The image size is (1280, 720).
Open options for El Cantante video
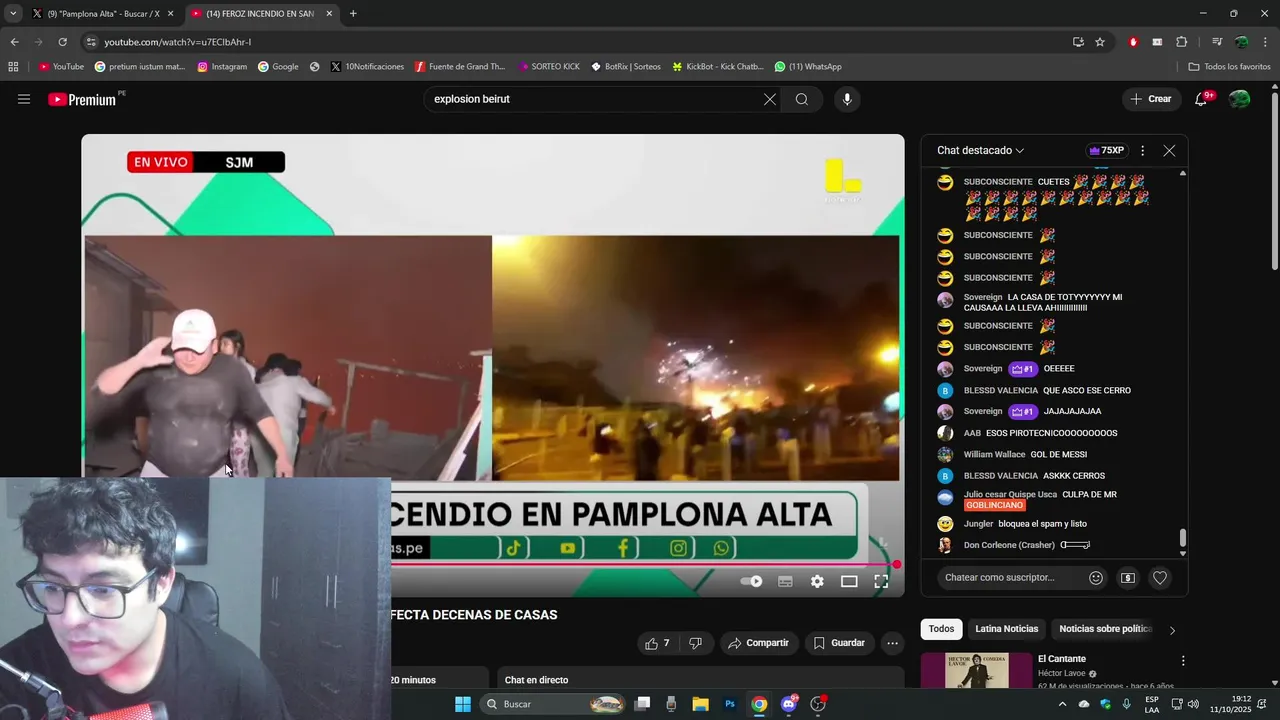(1183, 661)
